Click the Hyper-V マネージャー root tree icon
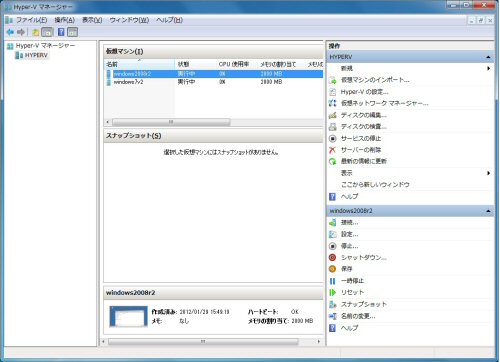 coord(10,46)
